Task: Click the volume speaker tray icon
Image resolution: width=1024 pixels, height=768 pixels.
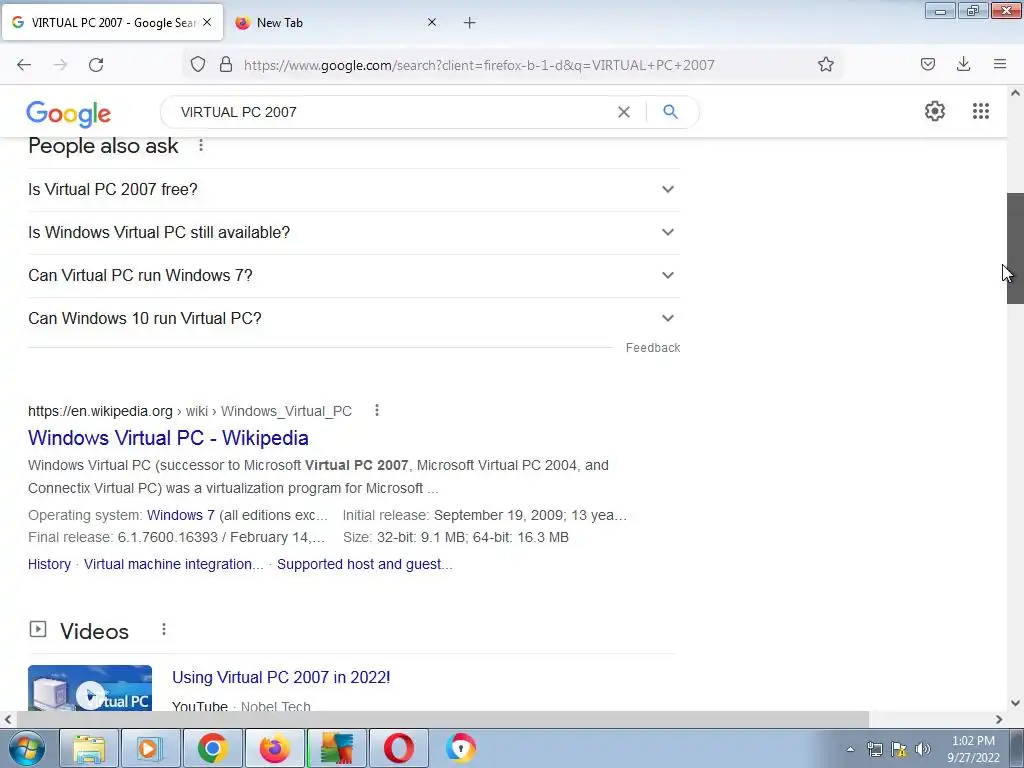Action: click(922, 749)
